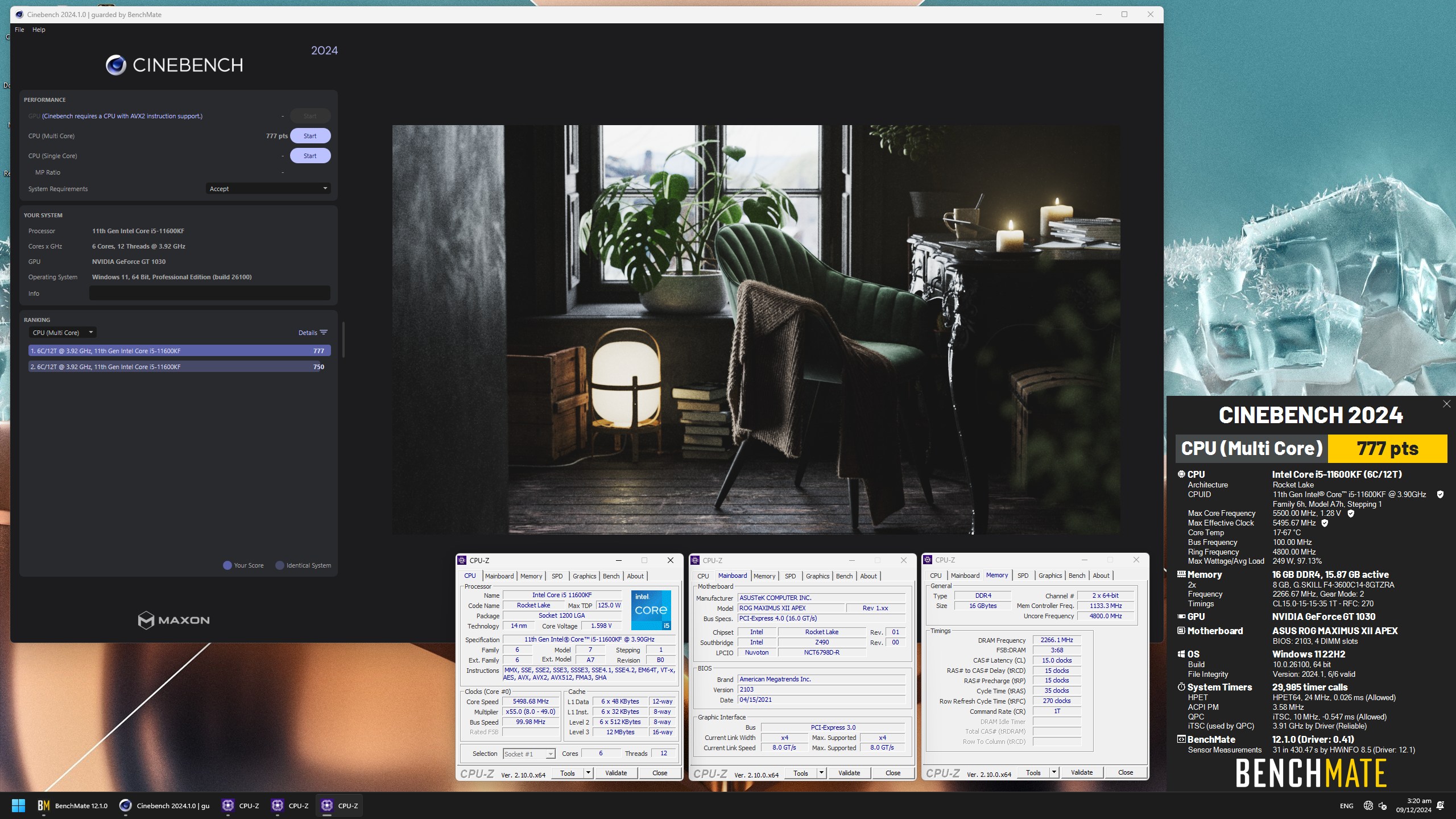Click the Identical System legend dot

coord(280,565)
